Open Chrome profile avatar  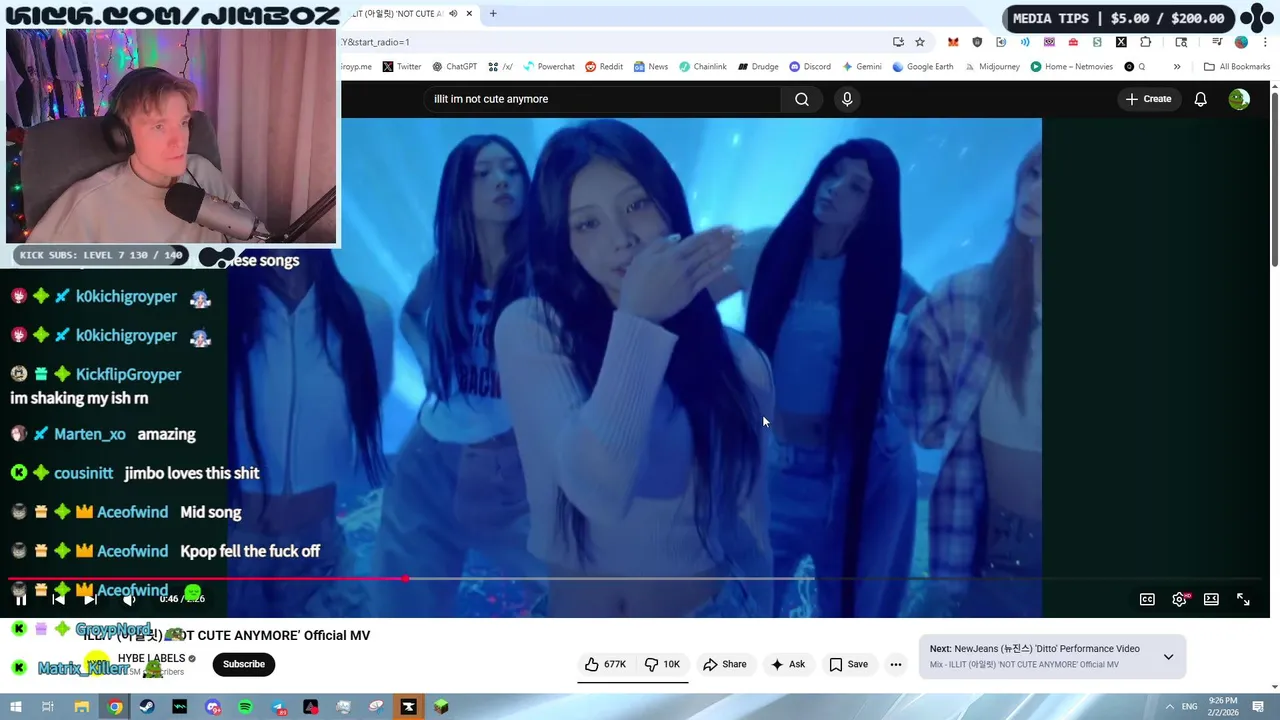coord(1241,42)
